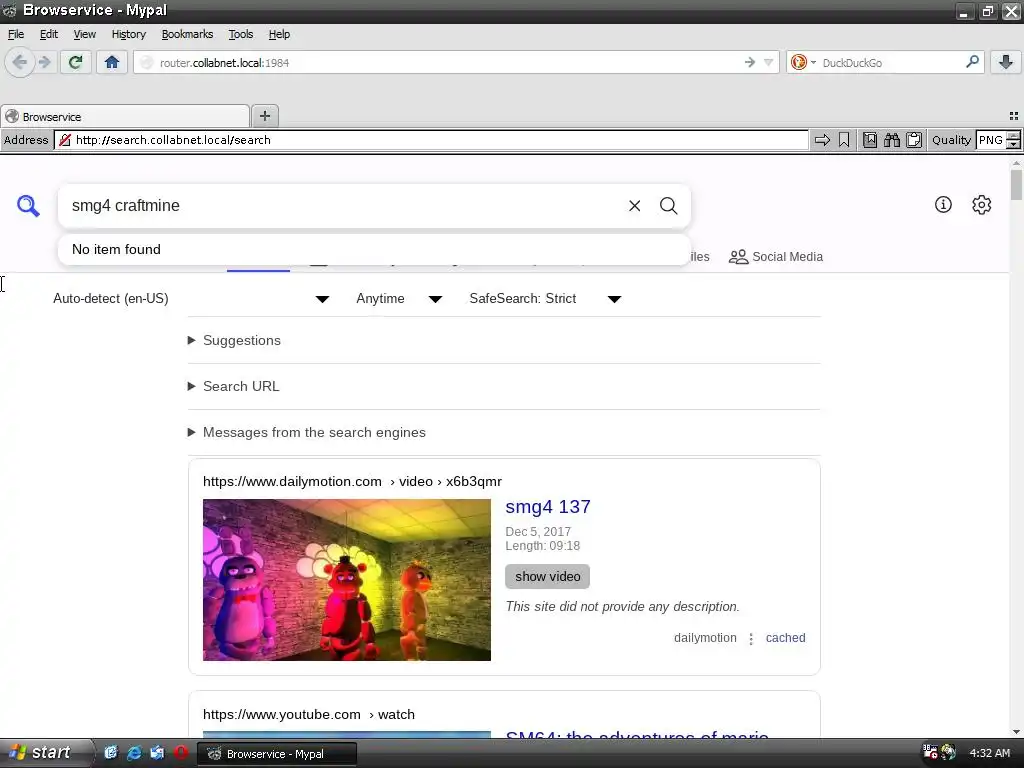Click the scrollbar down arrow
This screenshot has width=1024, height=768.
[1016, 732]
